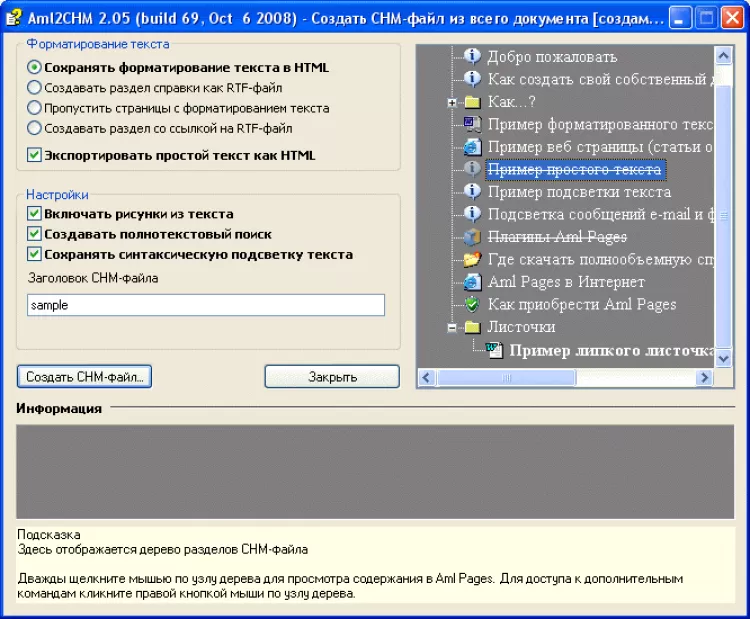Select Aml Pages в Интернет tree item
750x619 pixels.
click(566, 282)
